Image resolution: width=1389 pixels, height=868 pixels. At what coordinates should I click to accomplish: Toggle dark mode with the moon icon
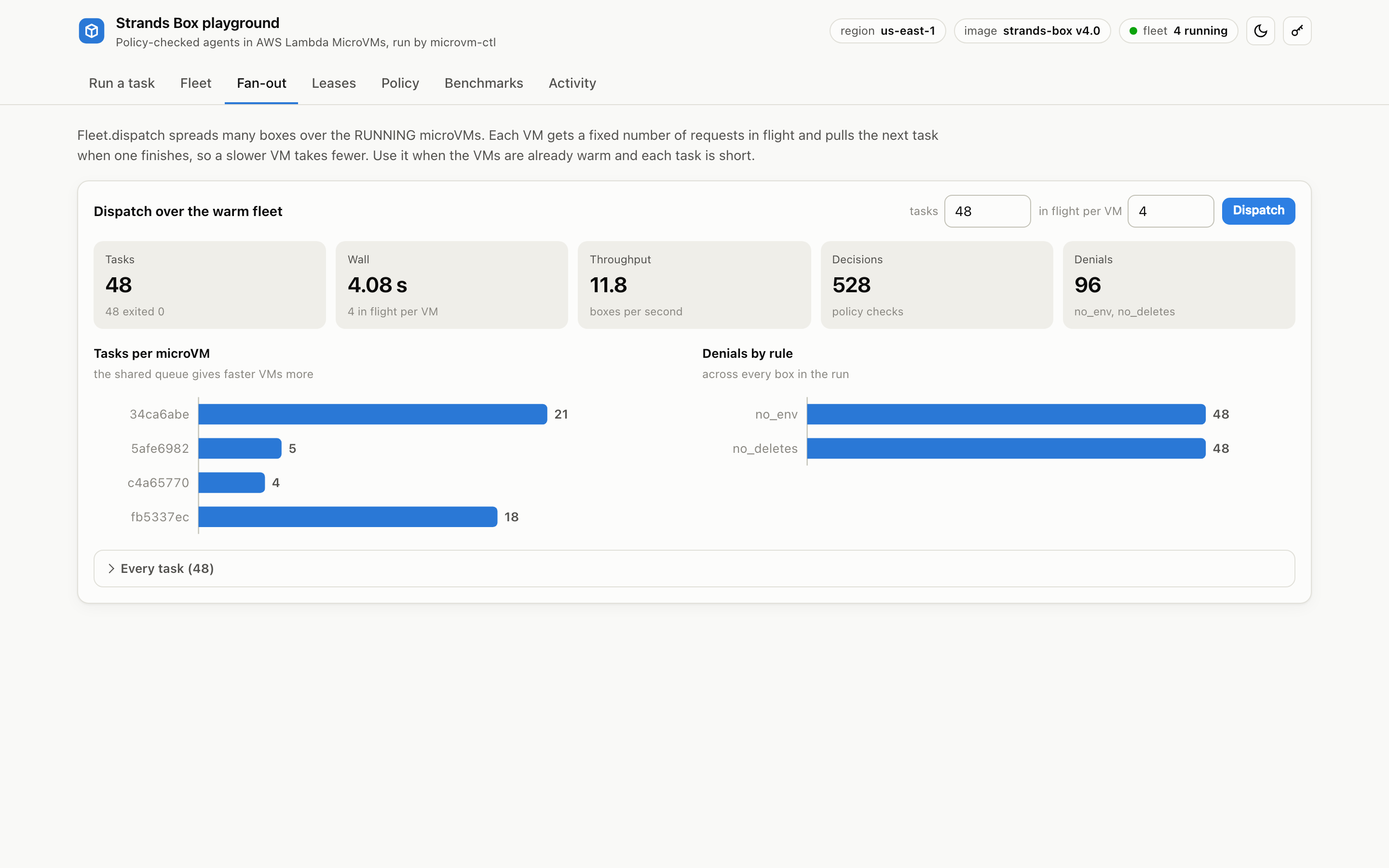tap(1260, 31)
